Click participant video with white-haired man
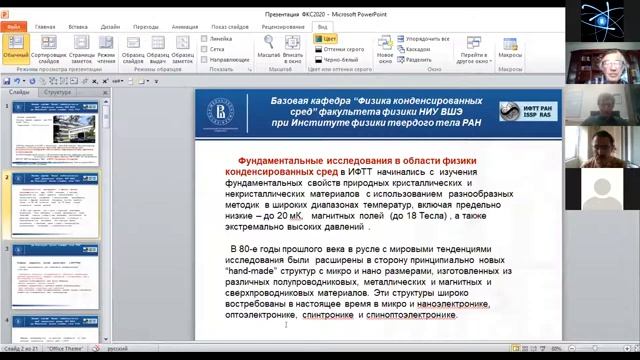The image size is (640, 360). coord(602,63)
